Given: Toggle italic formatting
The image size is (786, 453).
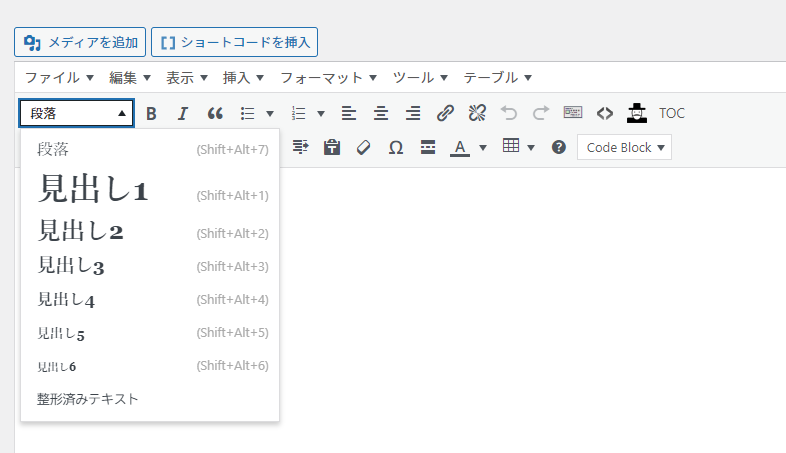Looking at the screenshot, I should point(182,113).
